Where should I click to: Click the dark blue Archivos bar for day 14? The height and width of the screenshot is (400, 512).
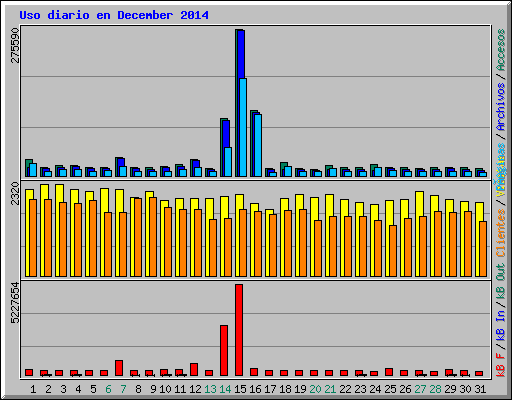(x=226, y=134)
